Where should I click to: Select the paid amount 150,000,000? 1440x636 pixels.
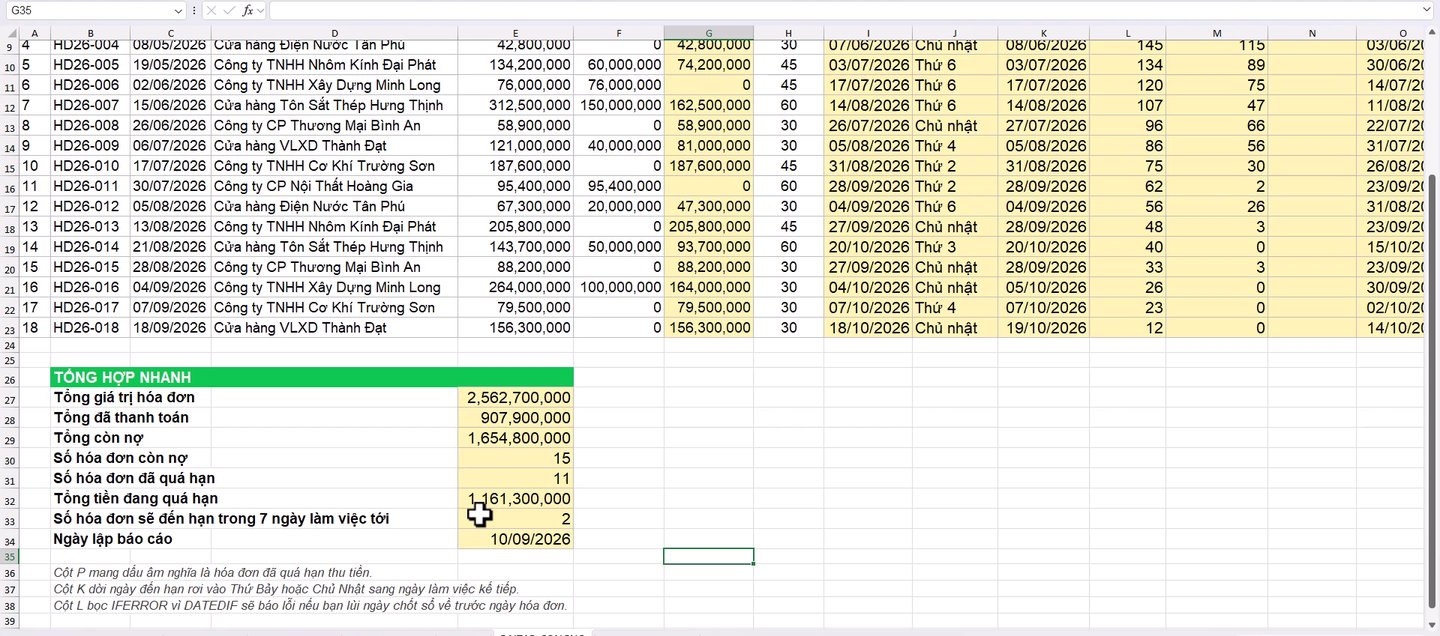(619, 105)
